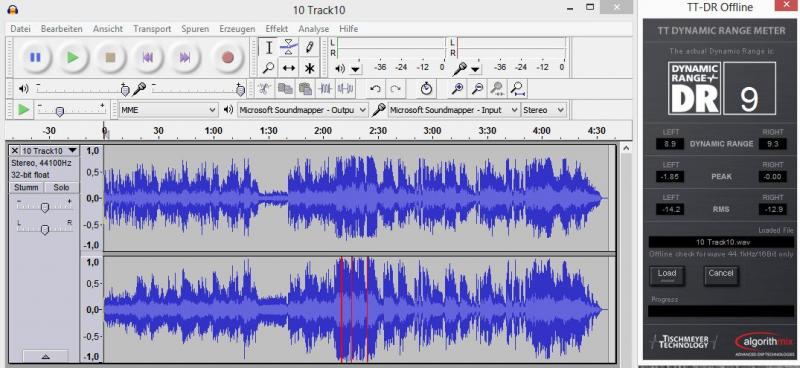Open the Spuren menu
The width and height of the screenshot is (800, 368).
coord(195,29)
